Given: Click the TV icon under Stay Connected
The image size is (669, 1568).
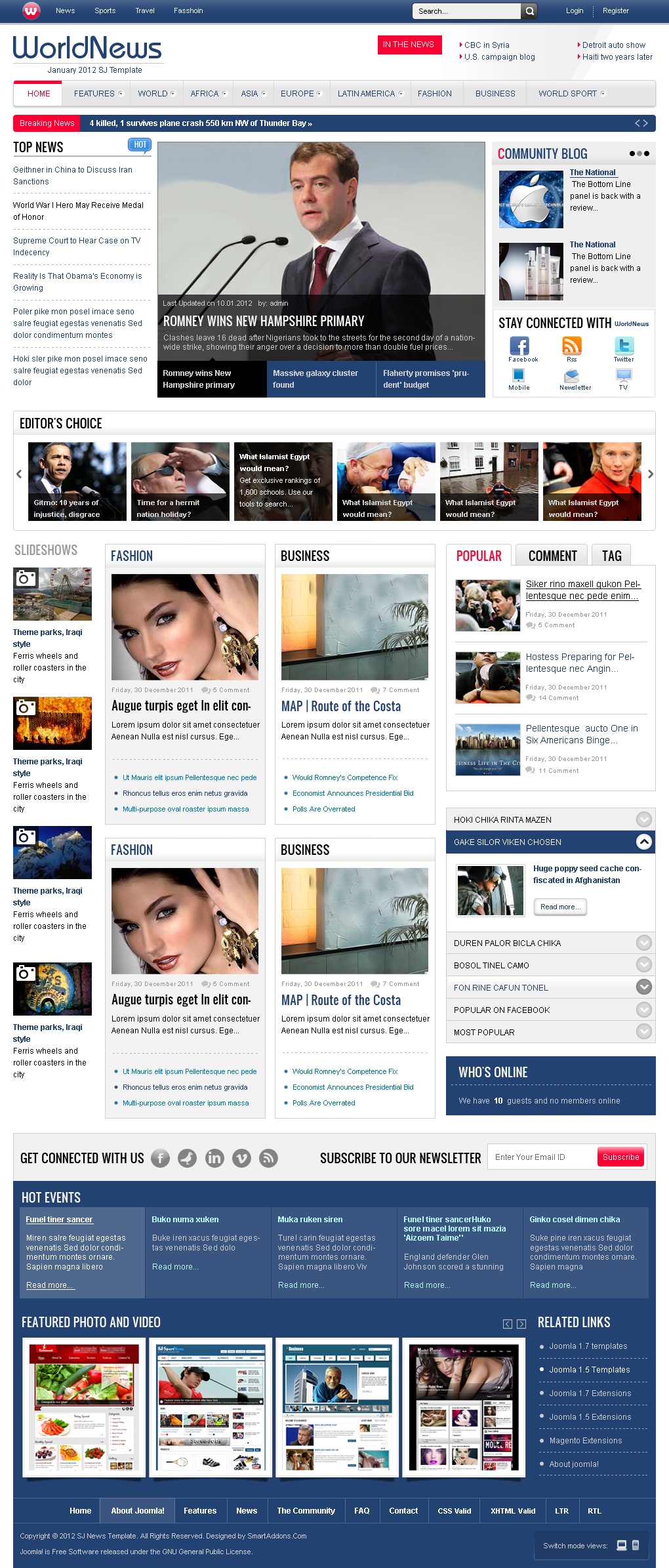Looking at the screenshot, I should tap(624, 375).
